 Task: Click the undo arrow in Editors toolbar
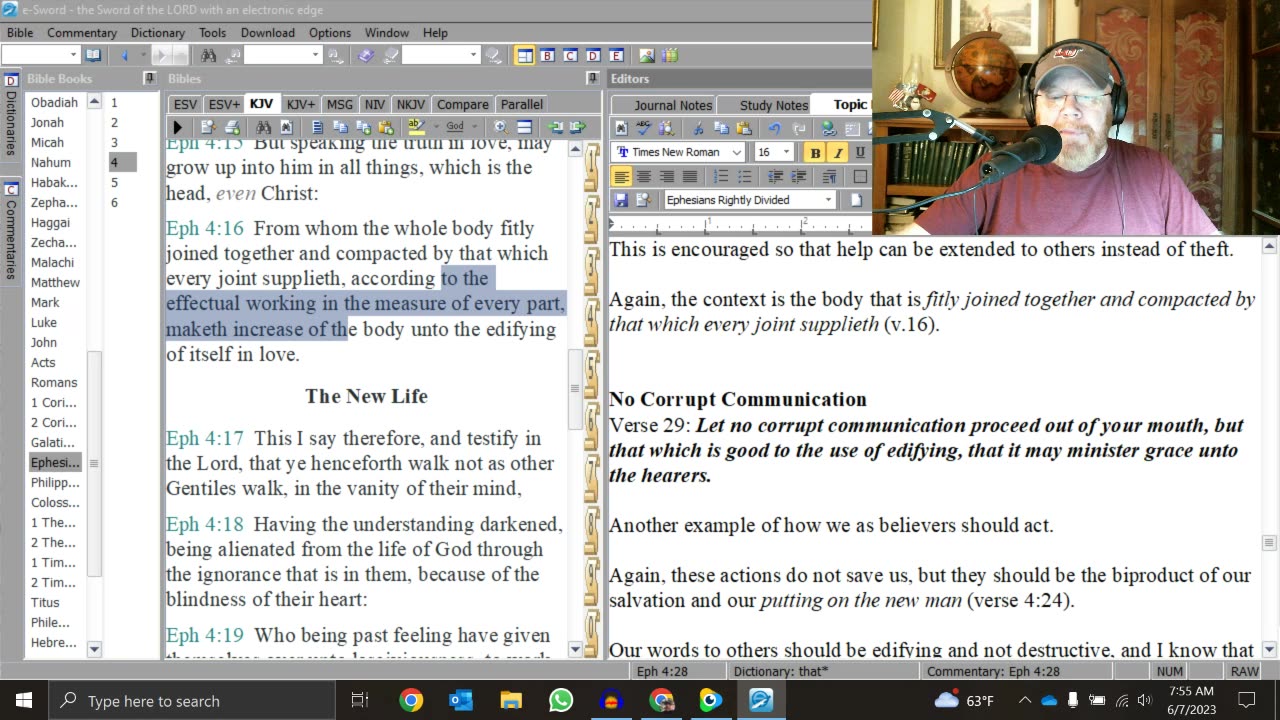774,128
